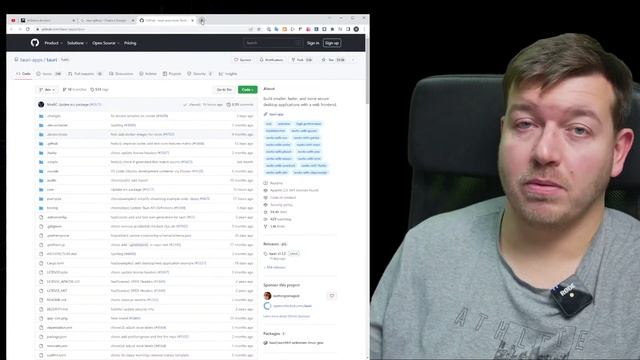640x360 pixels.
Task: Open the README.md file
Action: [x=57, y=300]
